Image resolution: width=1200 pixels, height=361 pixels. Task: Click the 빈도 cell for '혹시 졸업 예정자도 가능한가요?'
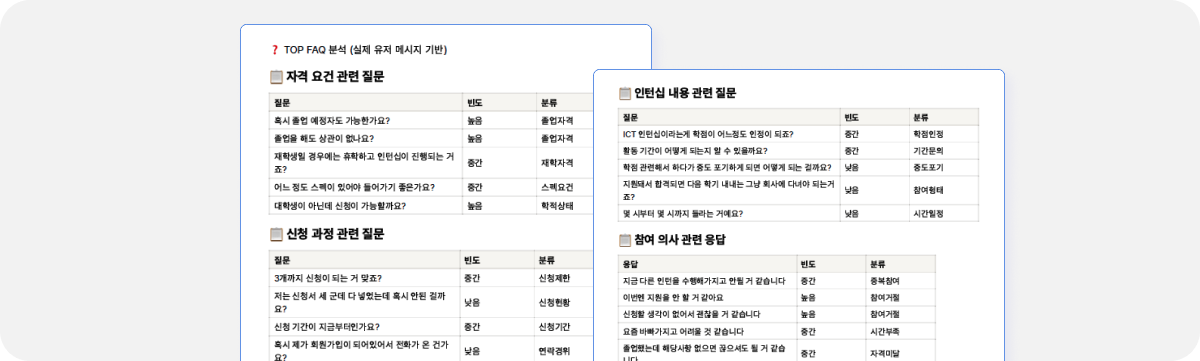pos(474,120)
